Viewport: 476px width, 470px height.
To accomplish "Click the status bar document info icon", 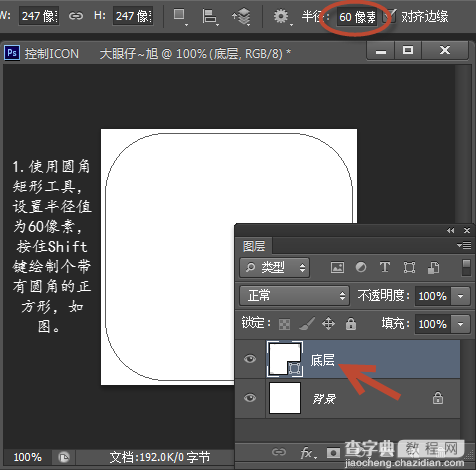I will [x=64, y=457].
